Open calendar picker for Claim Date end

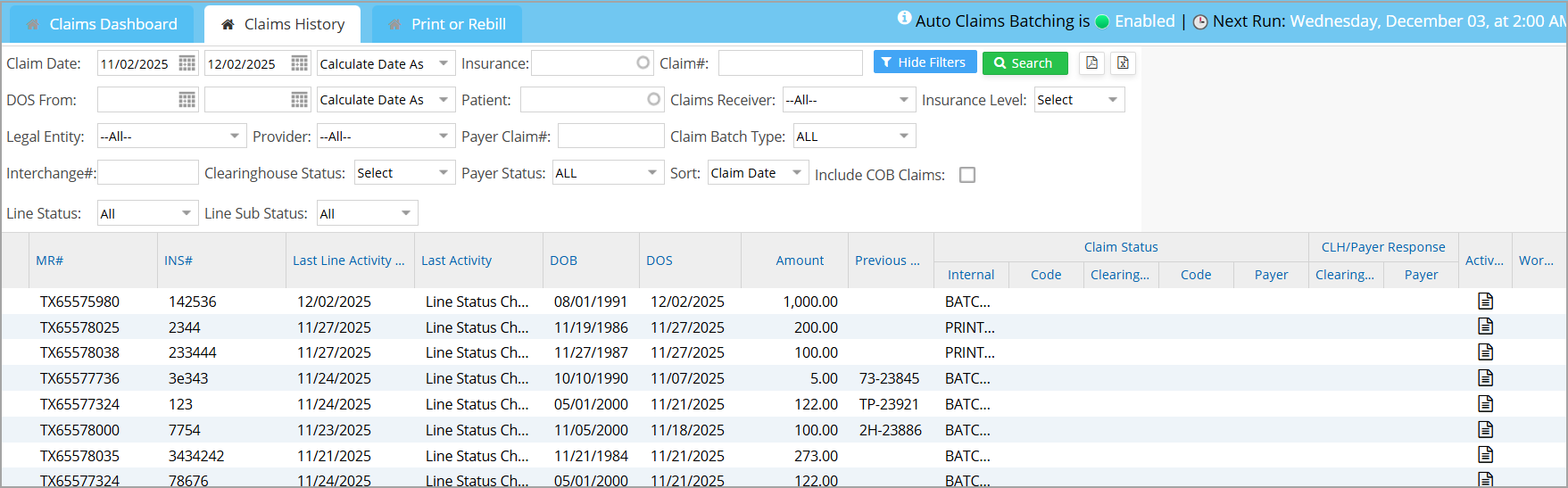coord(299,63)
